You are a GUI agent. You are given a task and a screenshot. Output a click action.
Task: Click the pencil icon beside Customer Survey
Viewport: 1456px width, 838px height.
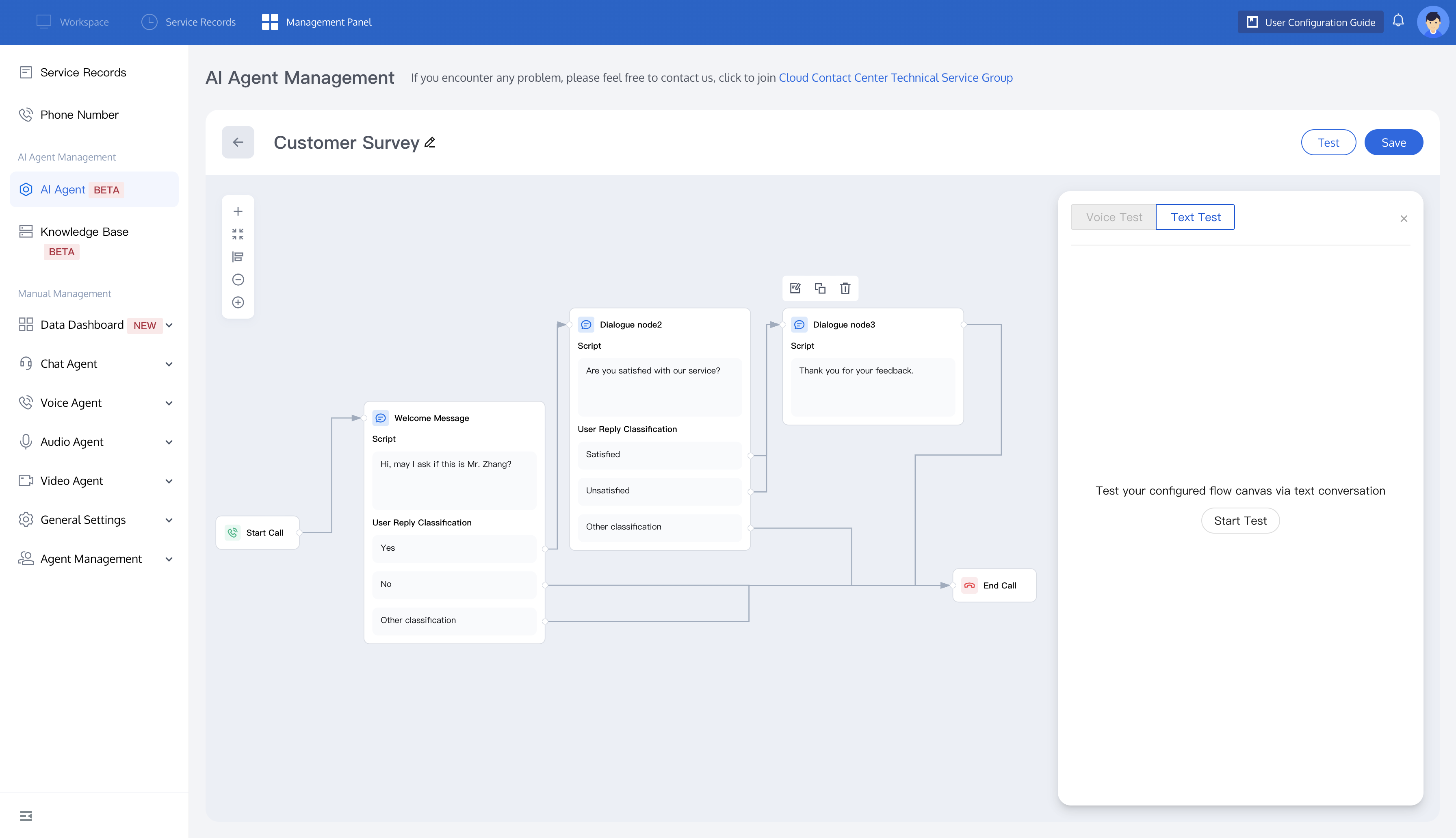430,142
